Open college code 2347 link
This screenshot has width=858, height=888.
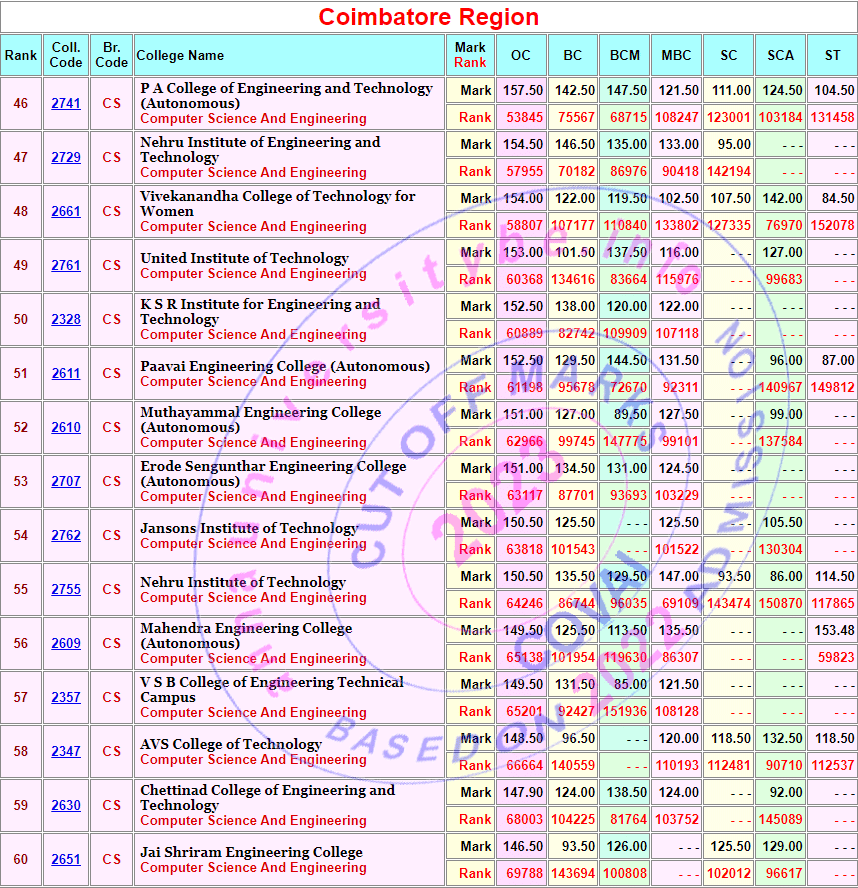[66, 752]
